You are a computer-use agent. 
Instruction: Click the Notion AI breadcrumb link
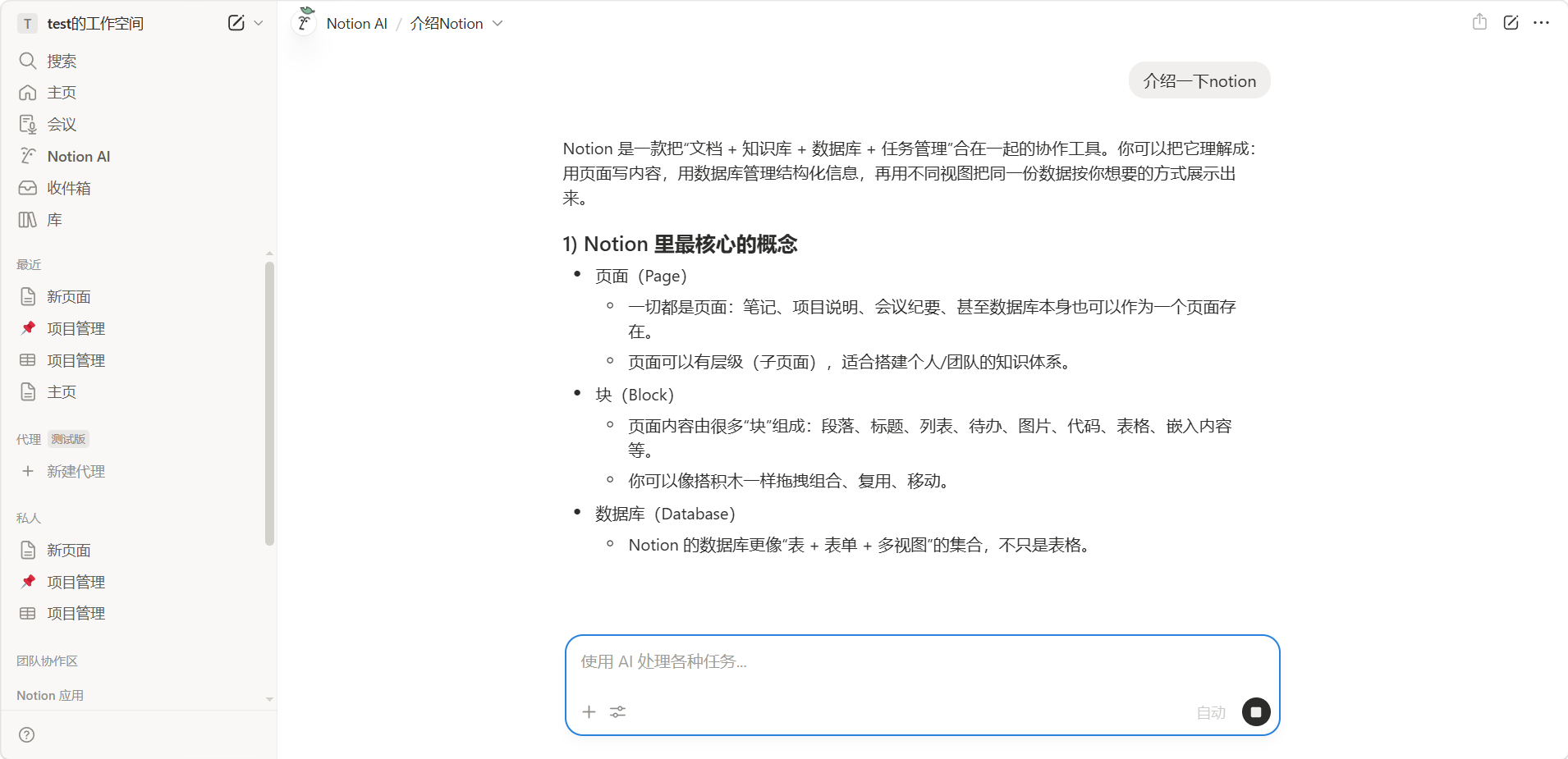356,24
